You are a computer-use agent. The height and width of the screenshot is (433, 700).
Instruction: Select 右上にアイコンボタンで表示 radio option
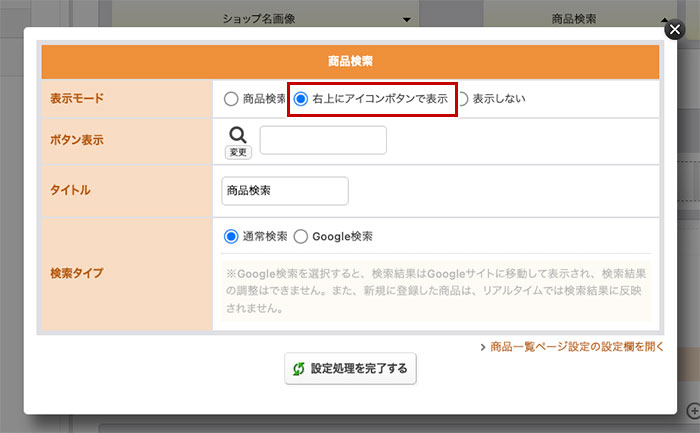(301, 99)
